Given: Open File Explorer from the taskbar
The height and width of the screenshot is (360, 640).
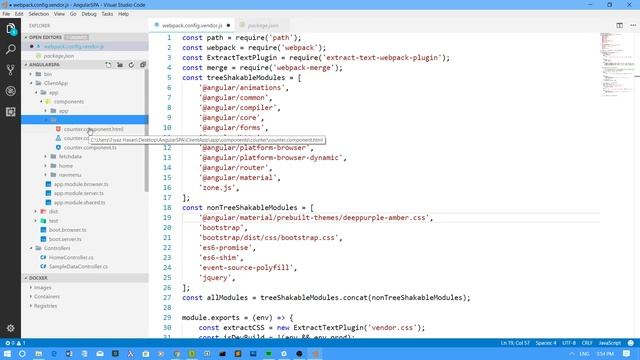Looking at the screenshot, I should (38, 354).
